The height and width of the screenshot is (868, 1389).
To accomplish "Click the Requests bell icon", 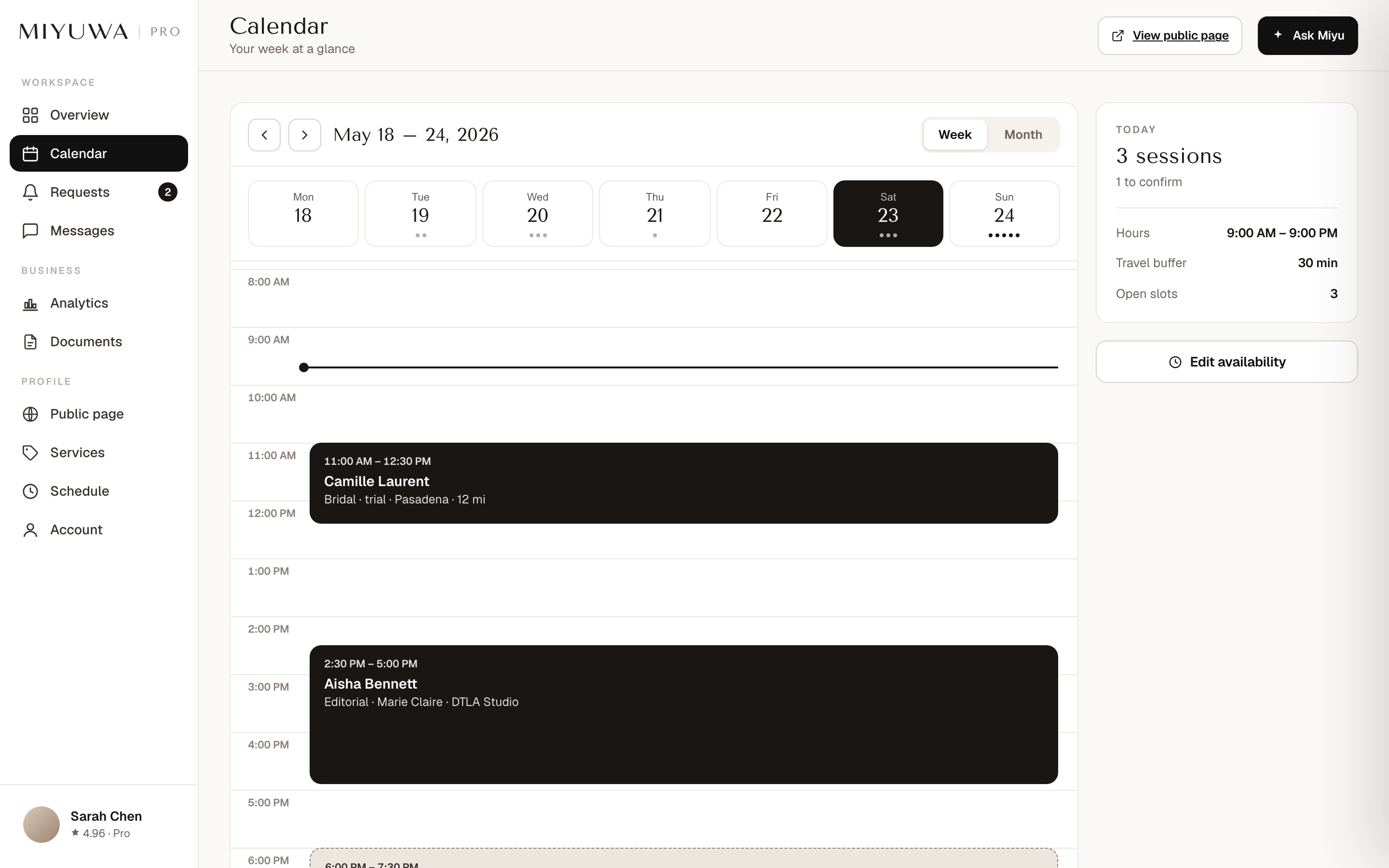I will pos(30,192).
